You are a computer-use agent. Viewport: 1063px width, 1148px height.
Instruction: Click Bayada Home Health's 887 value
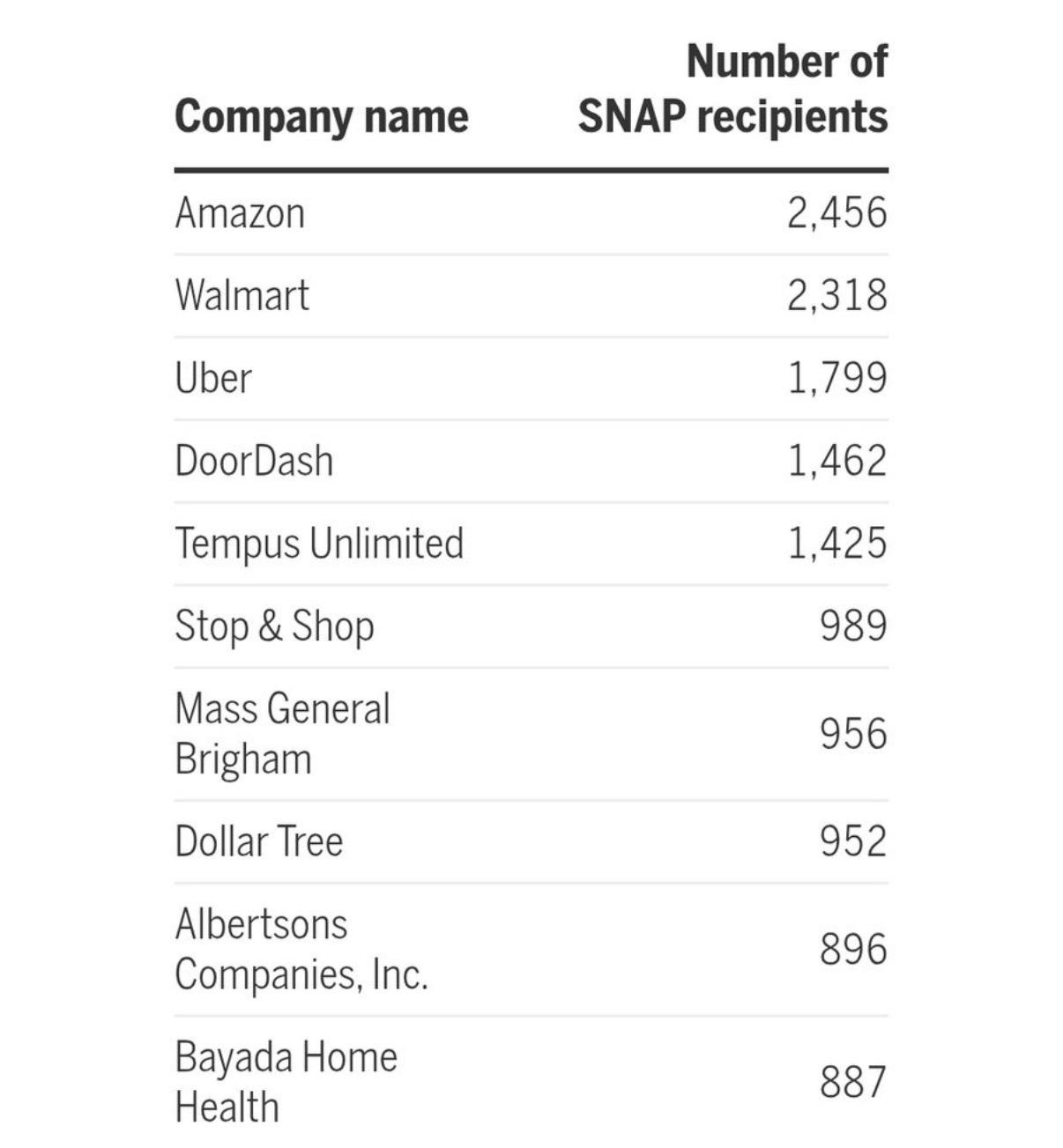coord(852,1082)
